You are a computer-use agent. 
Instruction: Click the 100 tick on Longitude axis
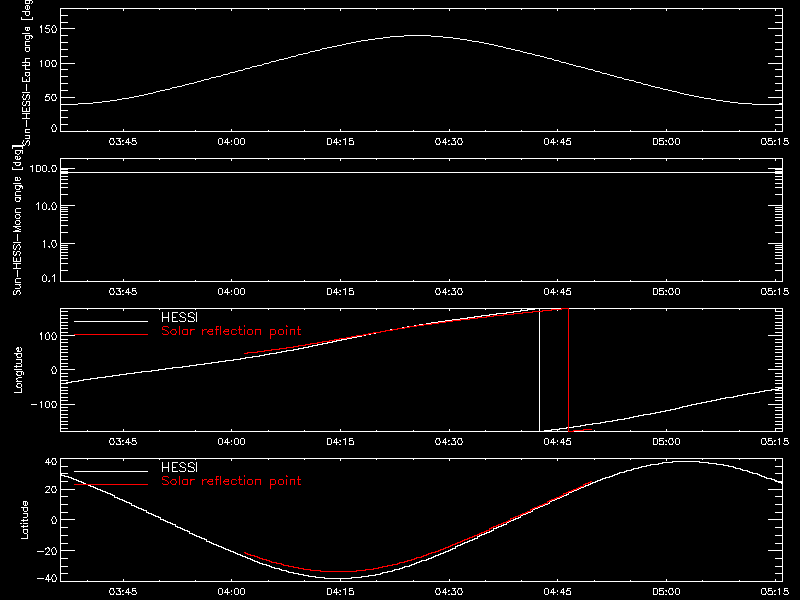48,336
